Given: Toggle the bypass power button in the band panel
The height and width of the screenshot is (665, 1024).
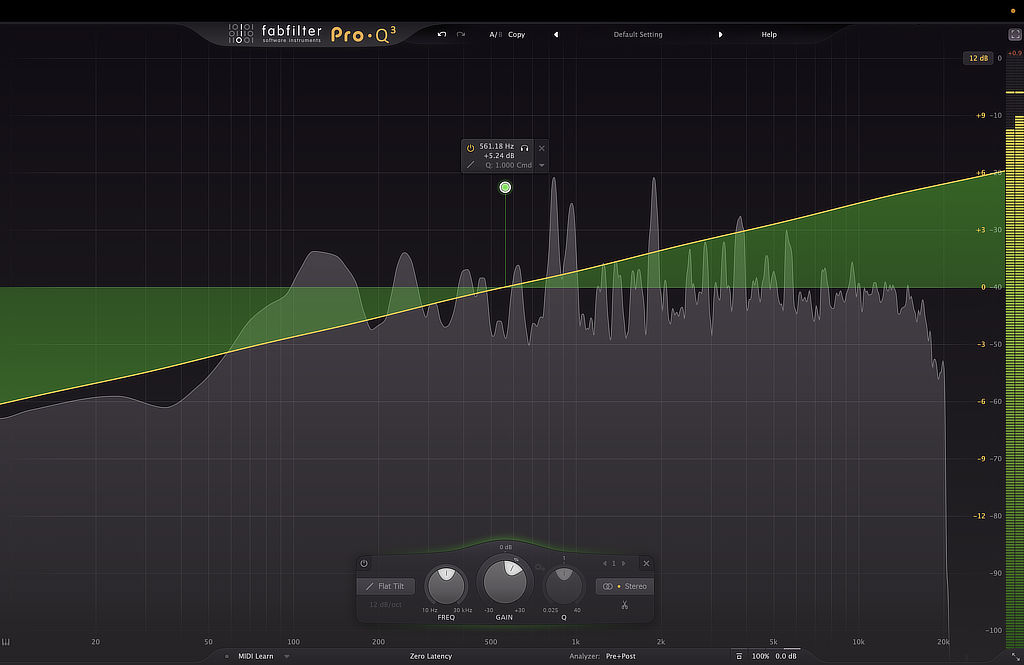Looking at the screenshot, I should pos(363,563).
